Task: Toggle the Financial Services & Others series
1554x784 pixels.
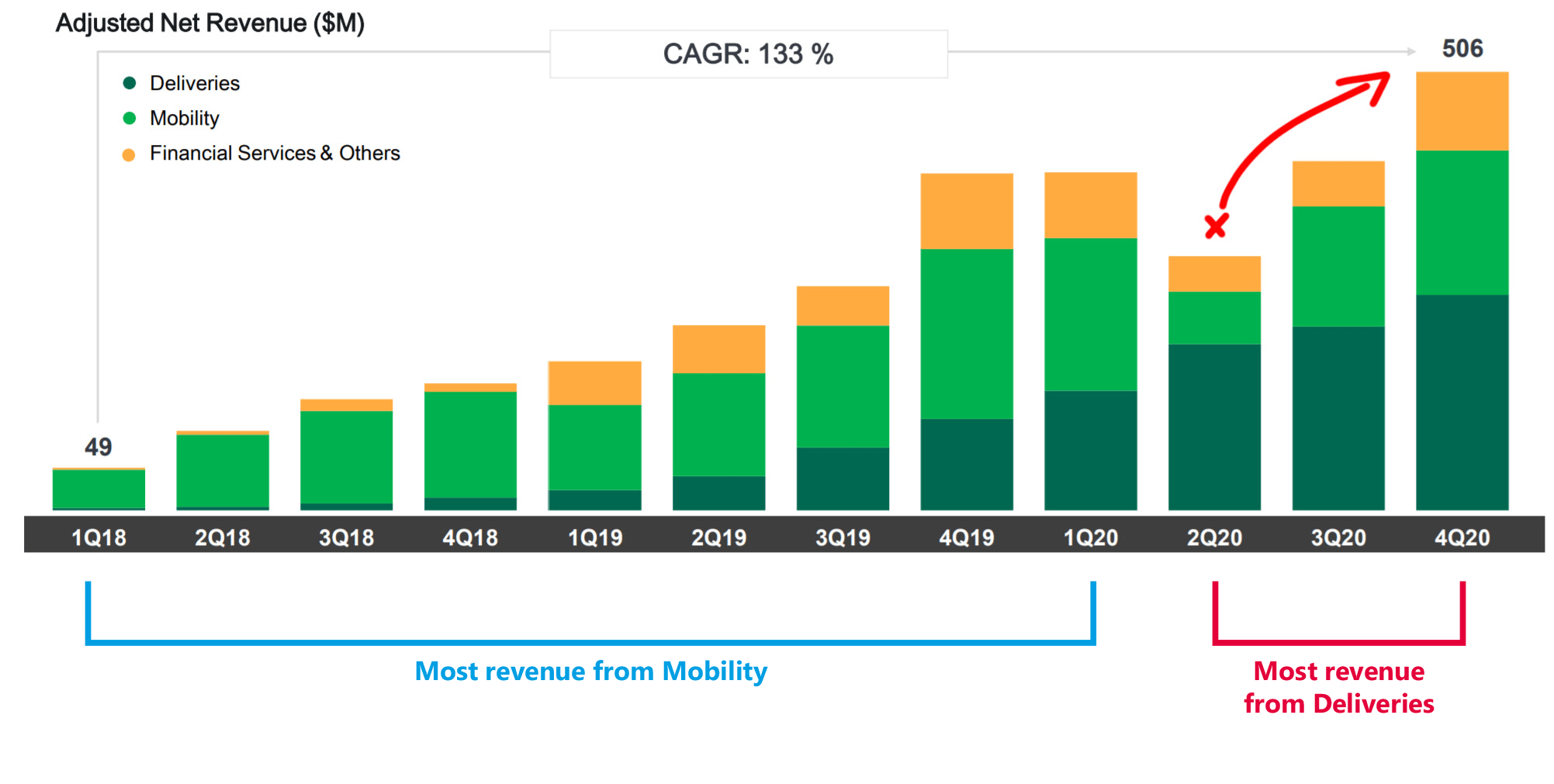Action: tap(275, 153)
